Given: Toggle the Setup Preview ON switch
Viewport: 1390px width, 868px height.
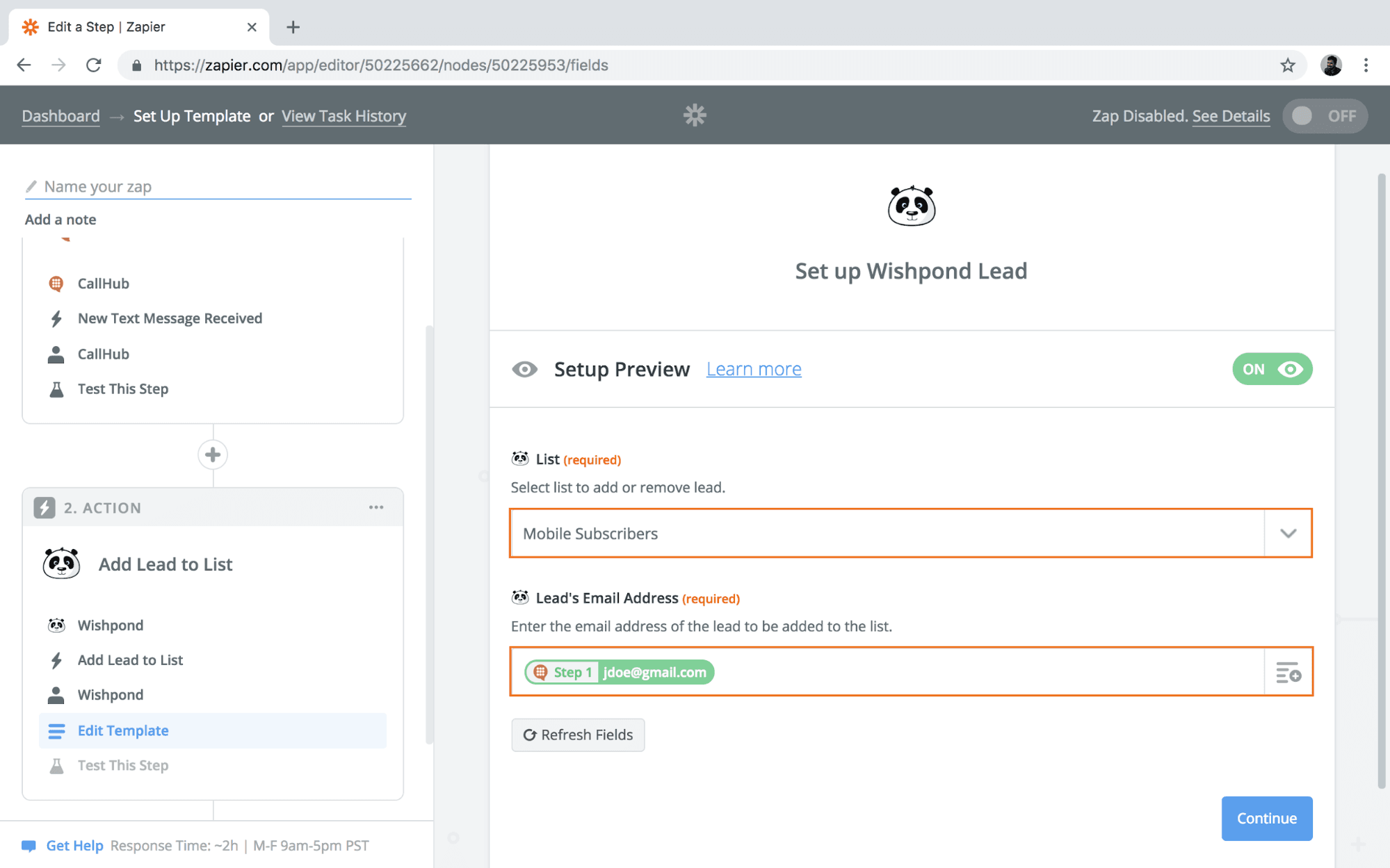Looking at the screenshot, I should point(1272,369).
